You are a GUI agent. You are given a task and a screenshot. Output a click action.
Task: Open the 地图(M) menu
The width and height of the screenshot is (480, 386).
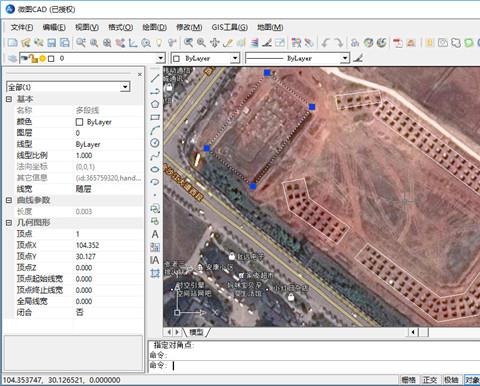(270, 27)
